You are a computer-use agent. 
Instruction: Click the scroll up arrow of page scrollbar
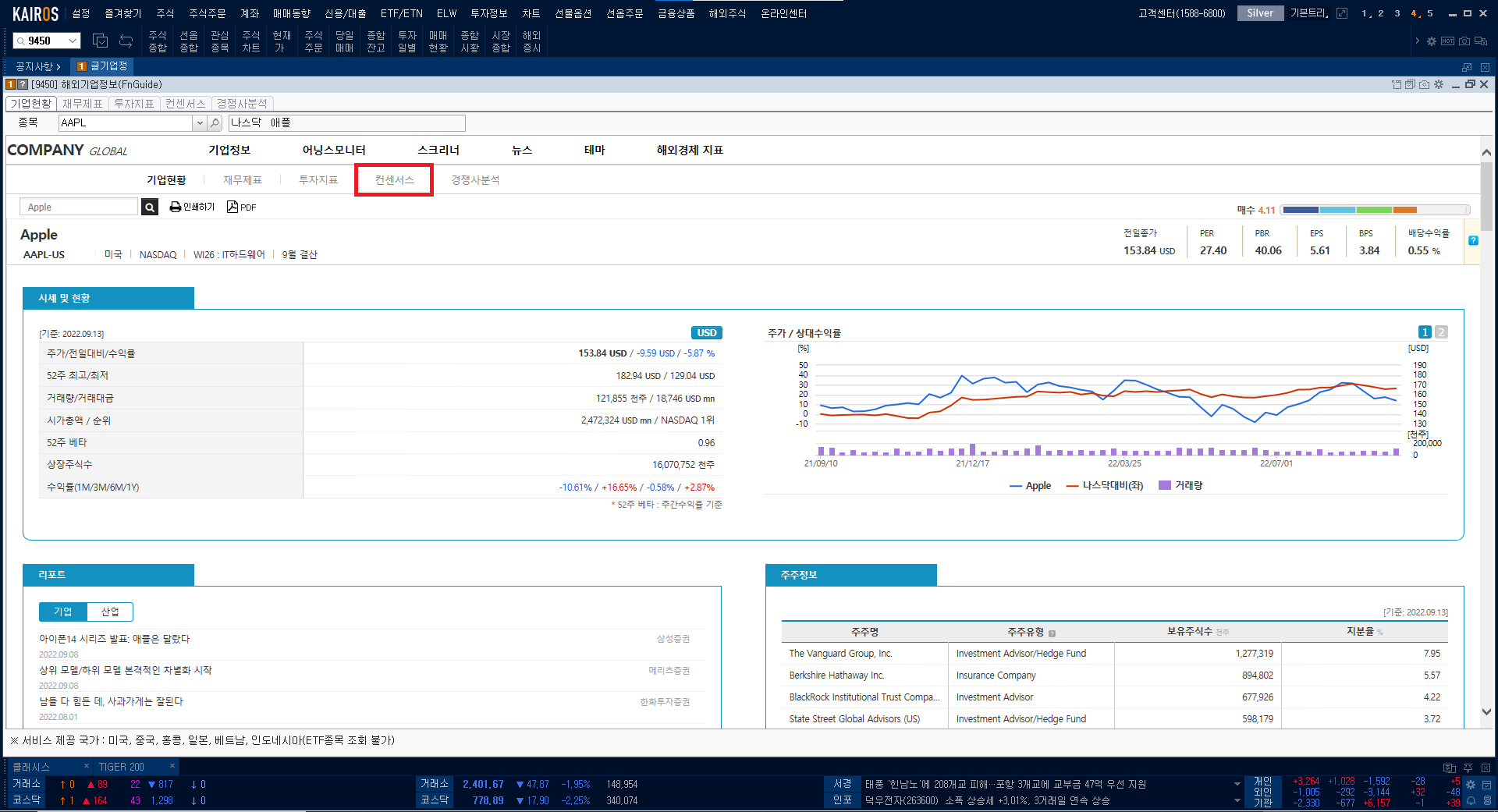pyautogui.click(x=1486, y=152)
